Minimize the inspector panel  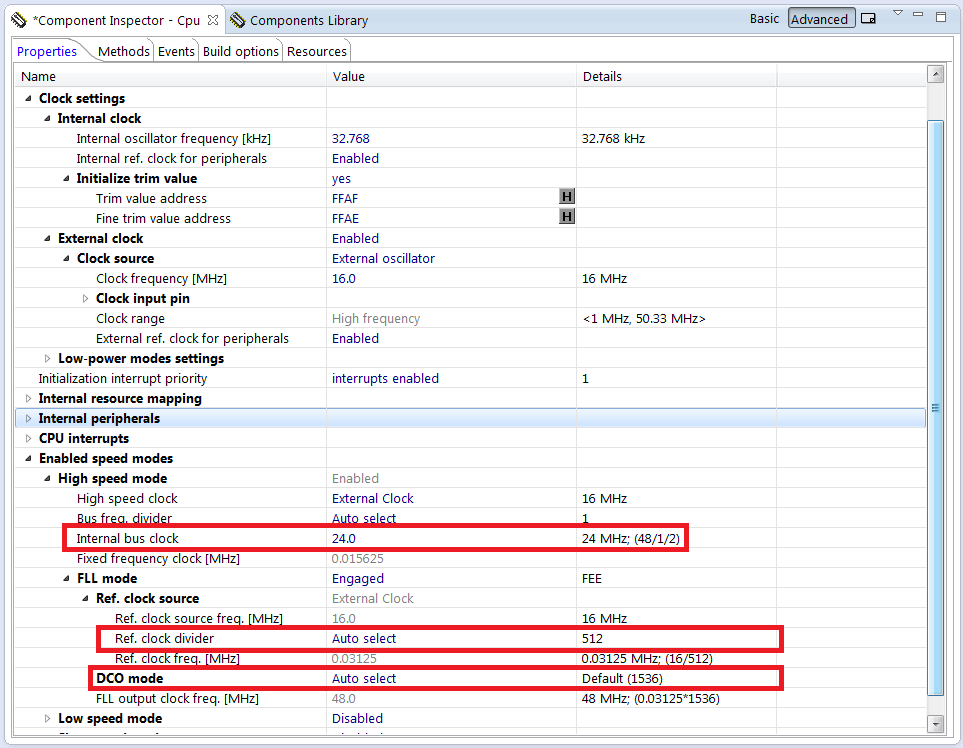pyautogui.click(x=918, y=14)
